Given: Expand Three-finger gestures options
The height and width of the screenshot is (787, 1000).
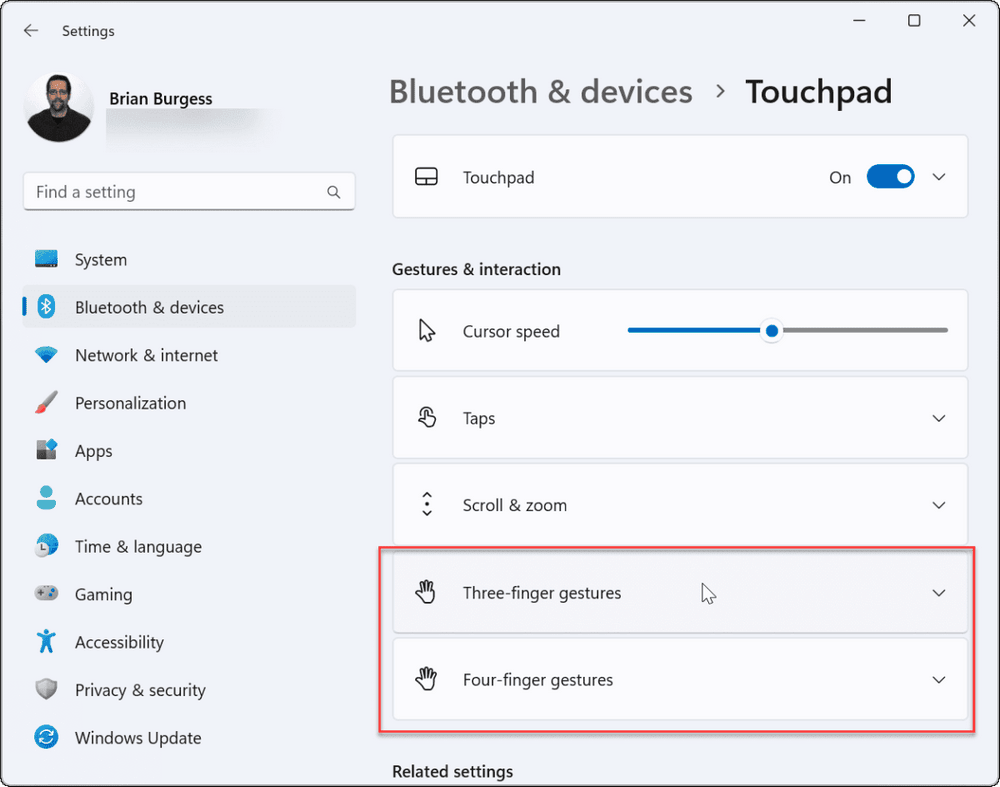Looking at the screenshot, I should [939, 593].
